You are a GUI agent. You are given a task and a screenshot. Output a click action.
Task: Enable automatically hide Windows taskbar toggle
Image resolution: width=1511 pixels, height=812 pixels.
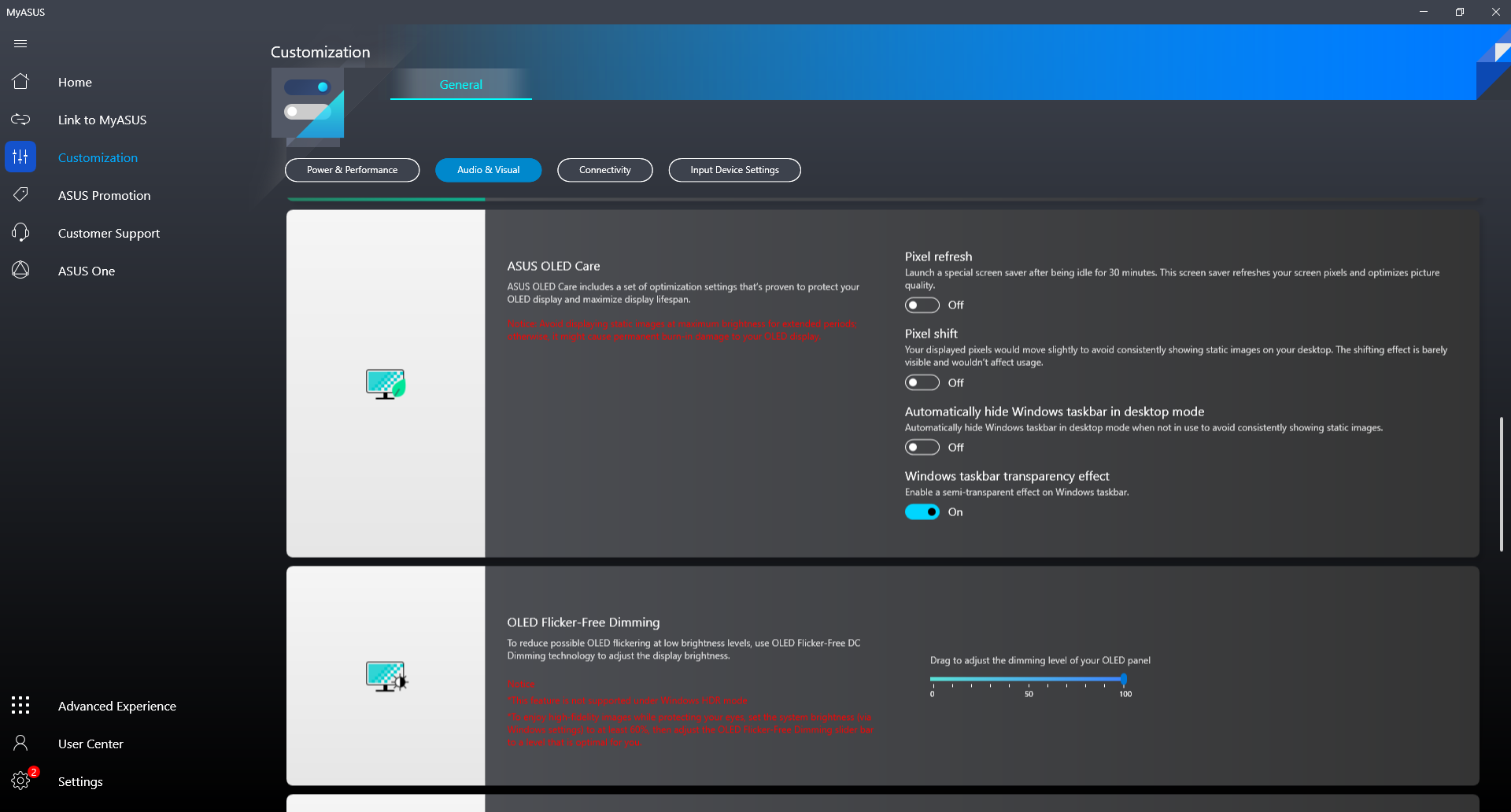click(x=922, y=448)
